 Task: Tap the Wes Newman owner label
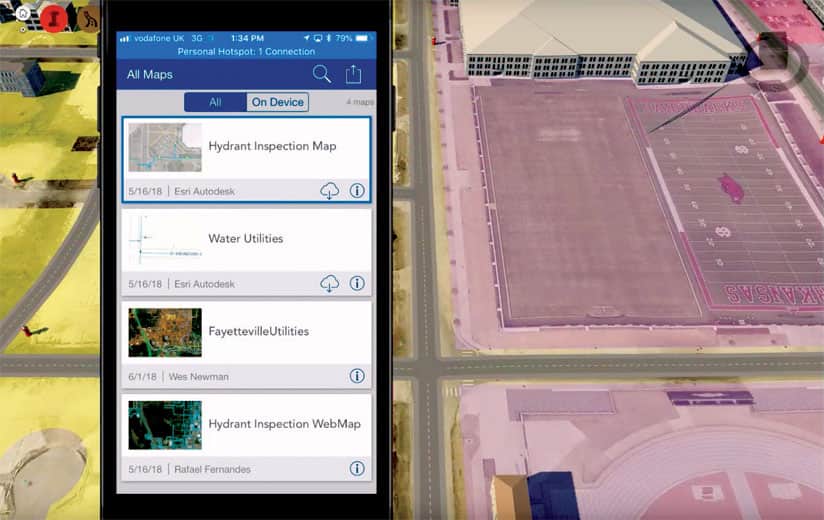[199, 377]
